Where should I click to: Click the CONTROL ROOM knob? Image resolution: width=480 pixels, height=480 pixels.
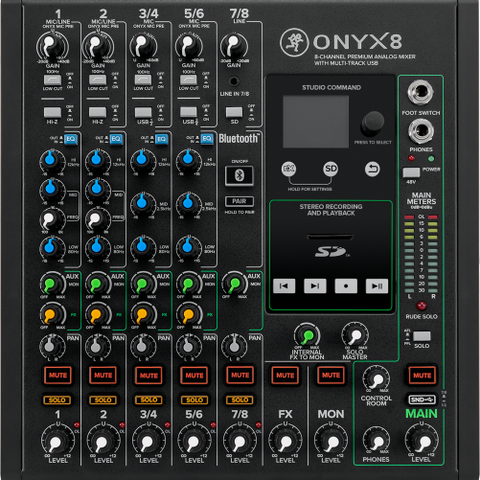click(x=376, y=379)
